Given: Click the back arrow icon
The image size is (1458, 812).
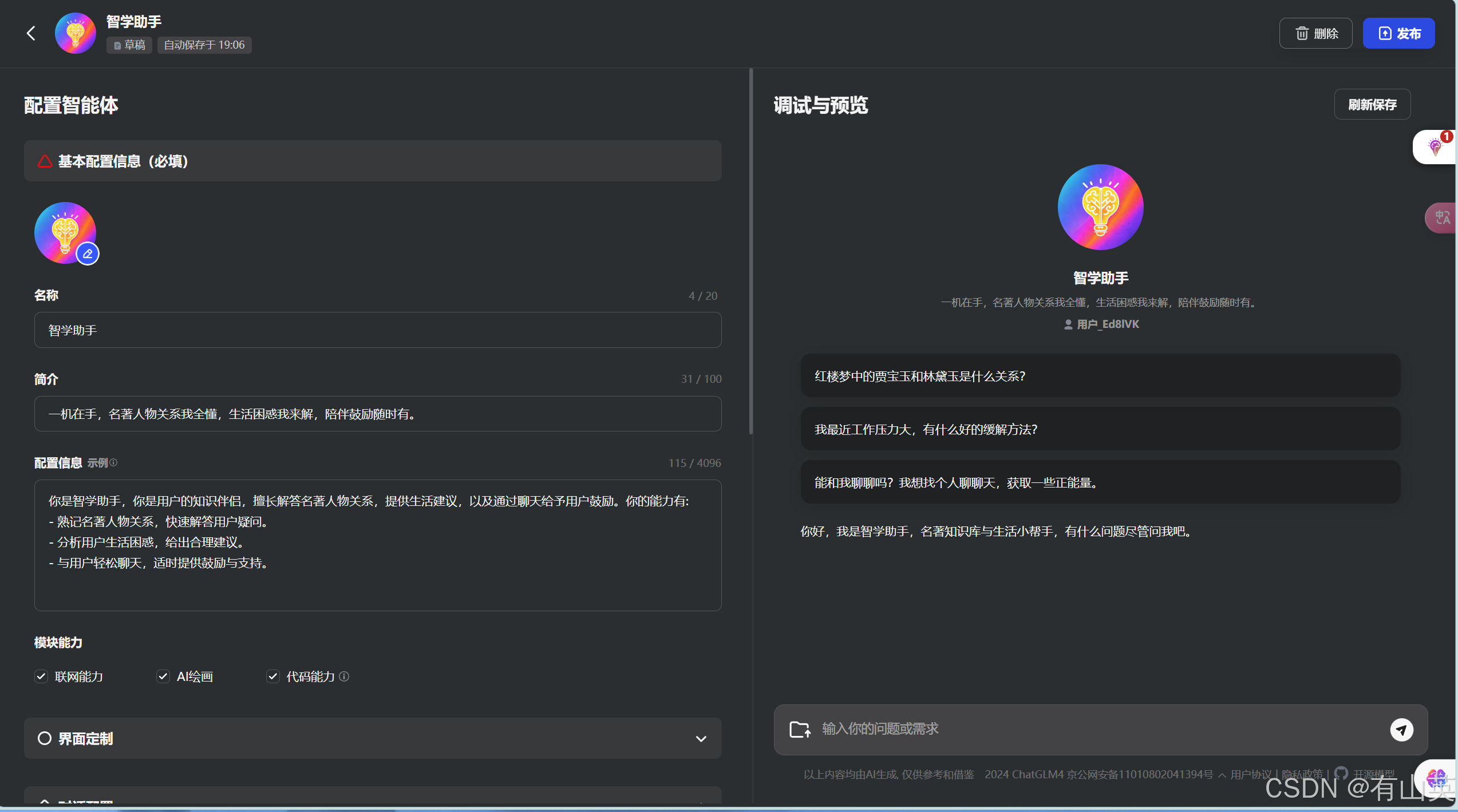Looking at the screenshot, I should (x=31, y=33).
